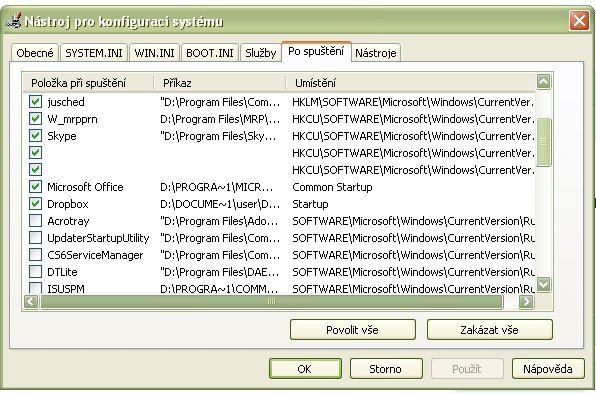Image resolution: width=596 pixels, height=394 pixels.
Task: Close the system configuration window
Action: pos(579,21)
